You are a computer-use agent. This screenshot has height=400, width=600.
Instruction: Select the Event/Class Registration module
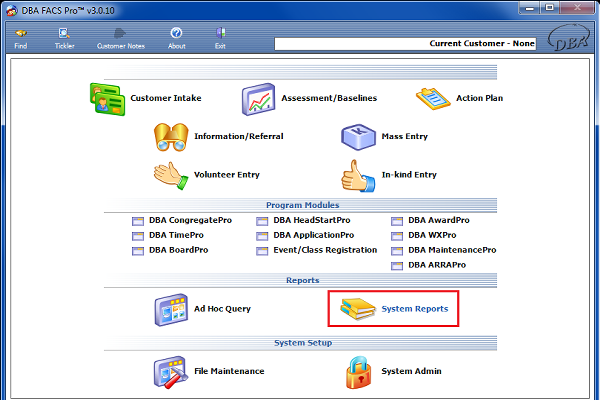[324, 250]
